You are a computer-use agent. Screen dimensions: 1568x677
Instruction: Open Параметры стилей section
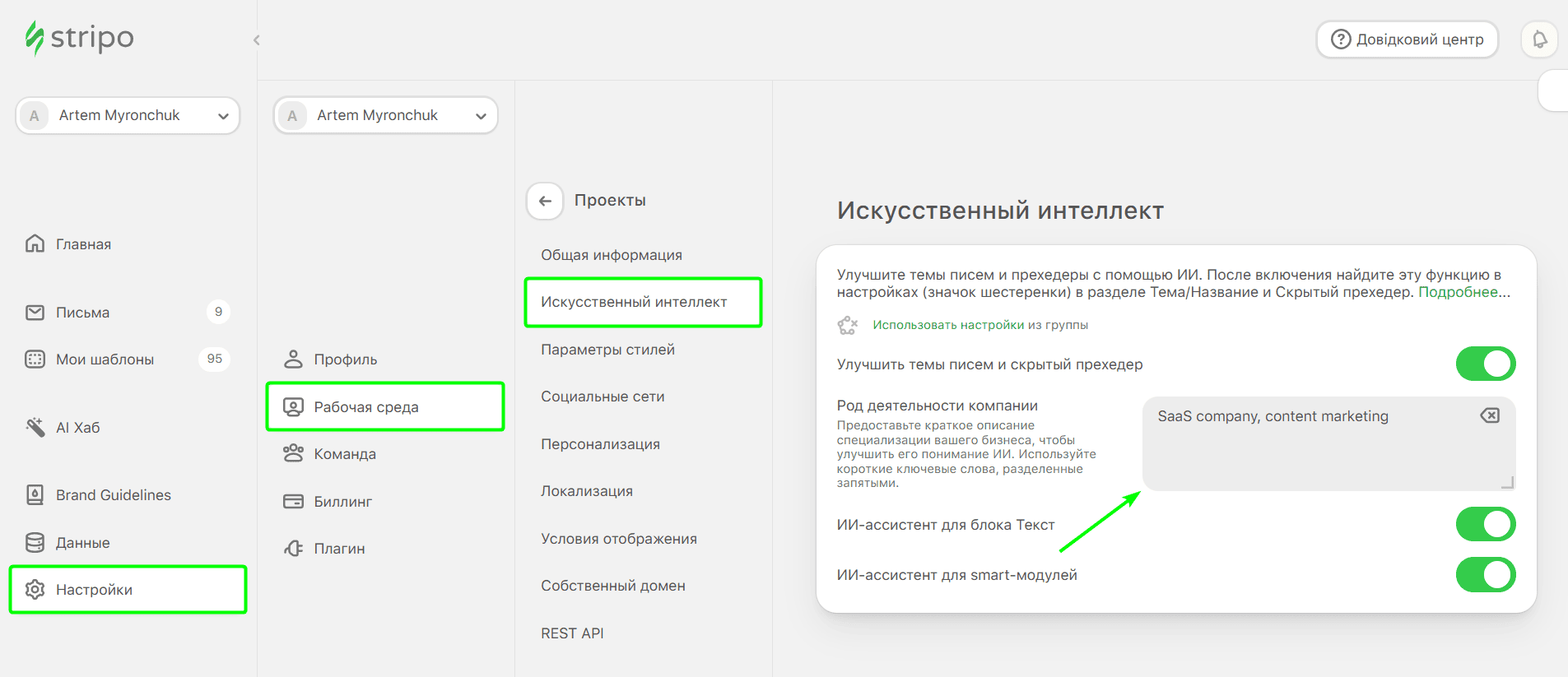coord(607,350)
